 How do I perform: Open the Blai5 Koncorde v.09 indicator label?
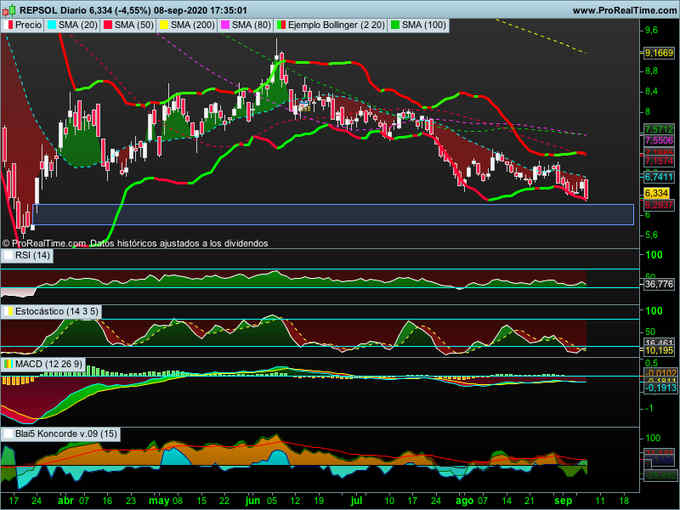pos(67,434)
